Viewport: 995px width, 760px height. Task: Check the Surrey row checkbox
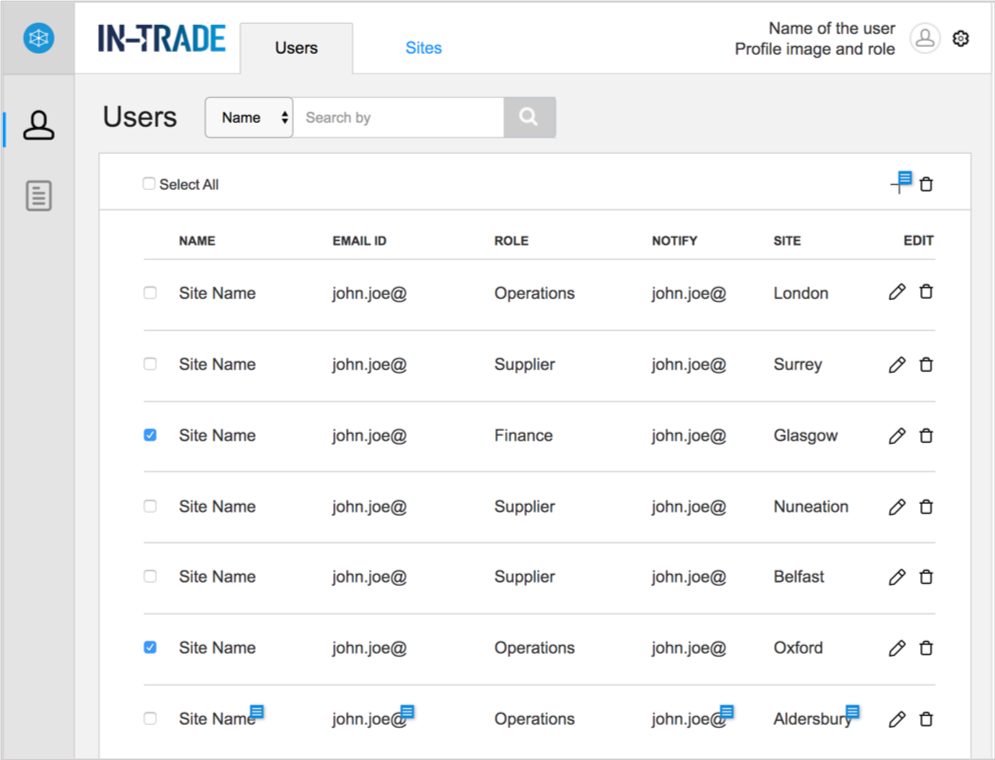pyautogui.click(x=150, y=364)
